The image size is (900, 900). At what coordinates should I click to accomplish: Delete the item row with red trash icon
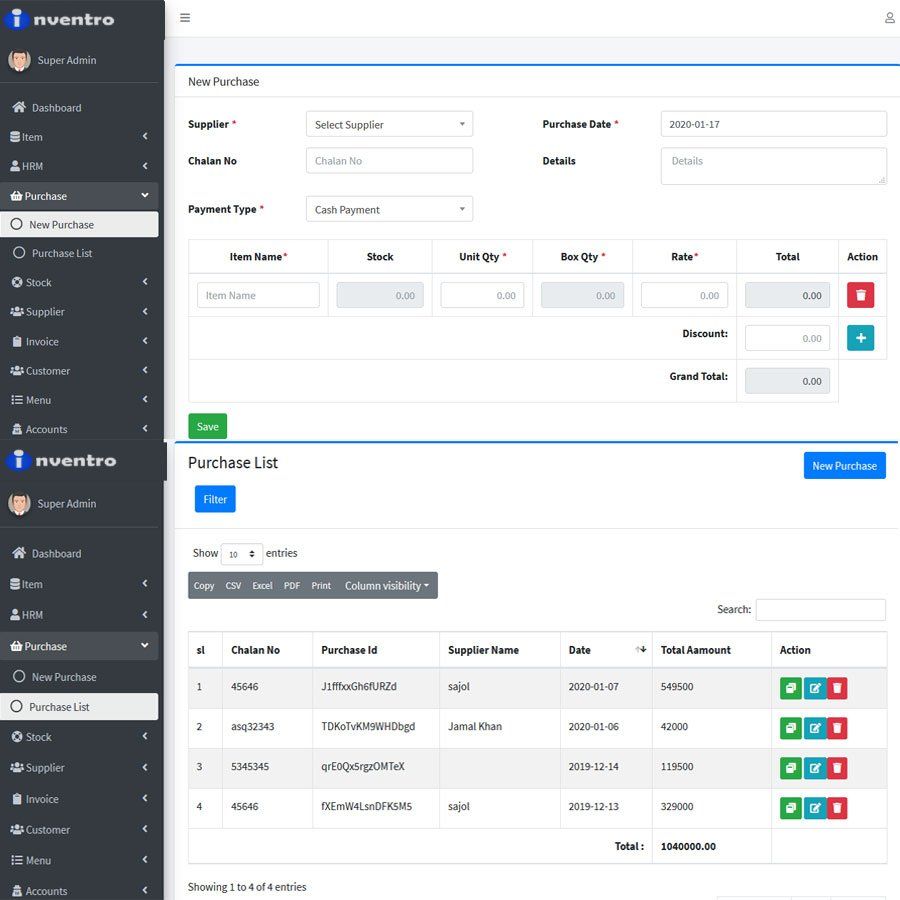[860, 295]
